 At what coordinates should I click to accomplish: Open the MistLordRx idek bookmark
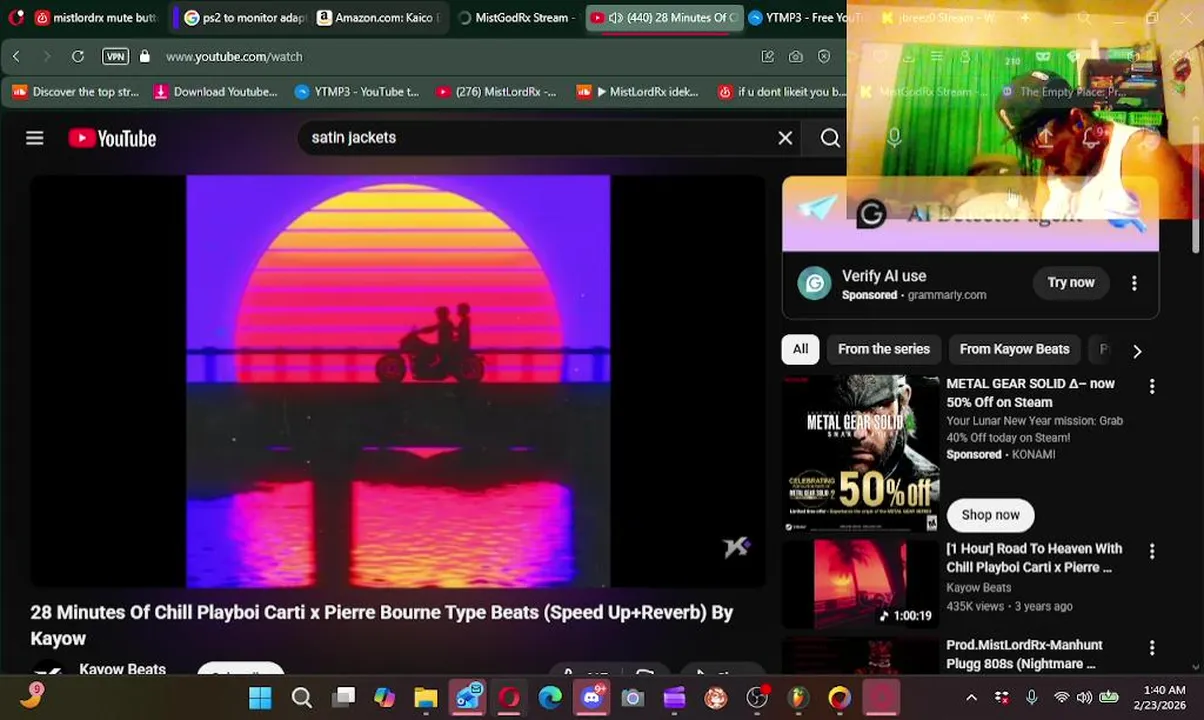pos(638,91)
